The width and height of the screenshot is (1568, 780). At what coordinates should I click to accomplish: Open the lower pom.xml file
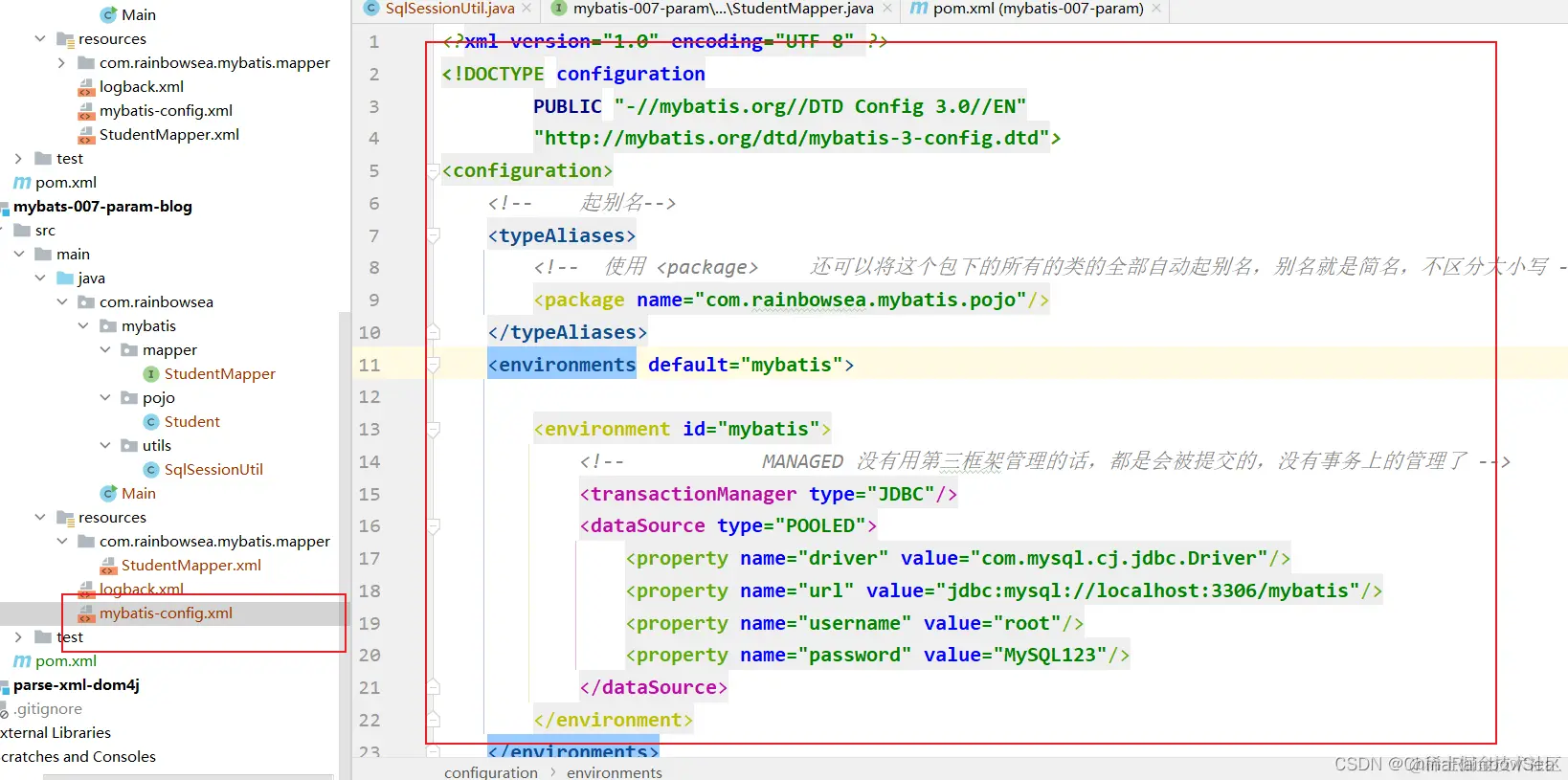pos(65,660)
